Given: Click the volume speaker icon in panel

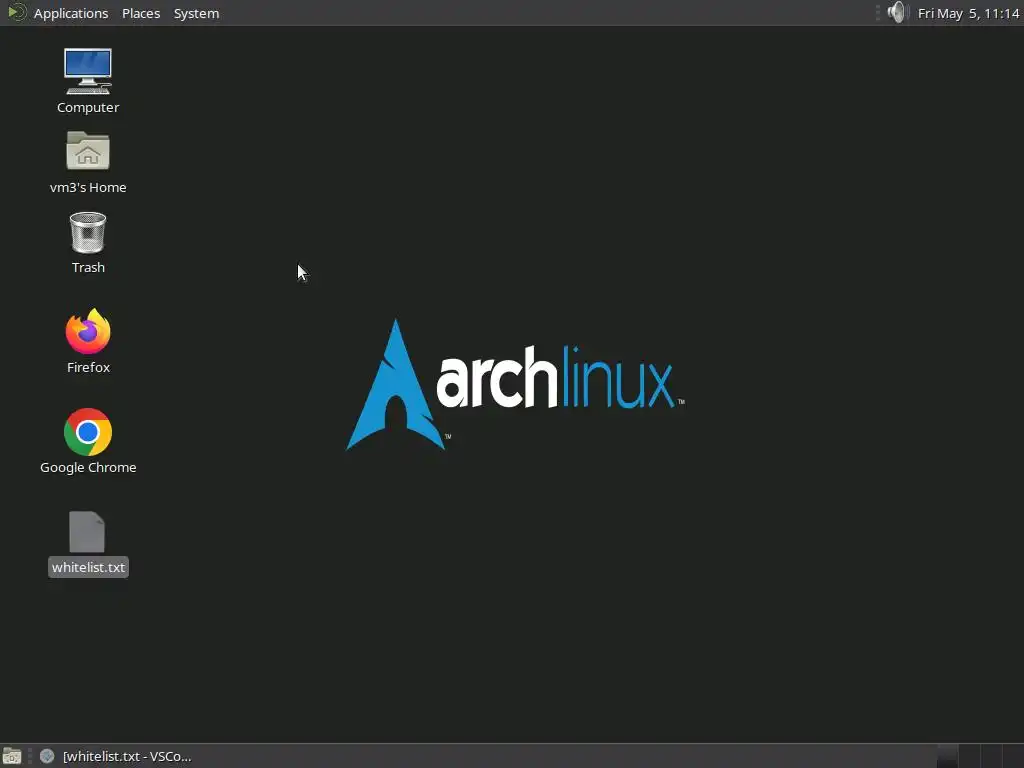Looking at the screenshot, I should (898, 12).
